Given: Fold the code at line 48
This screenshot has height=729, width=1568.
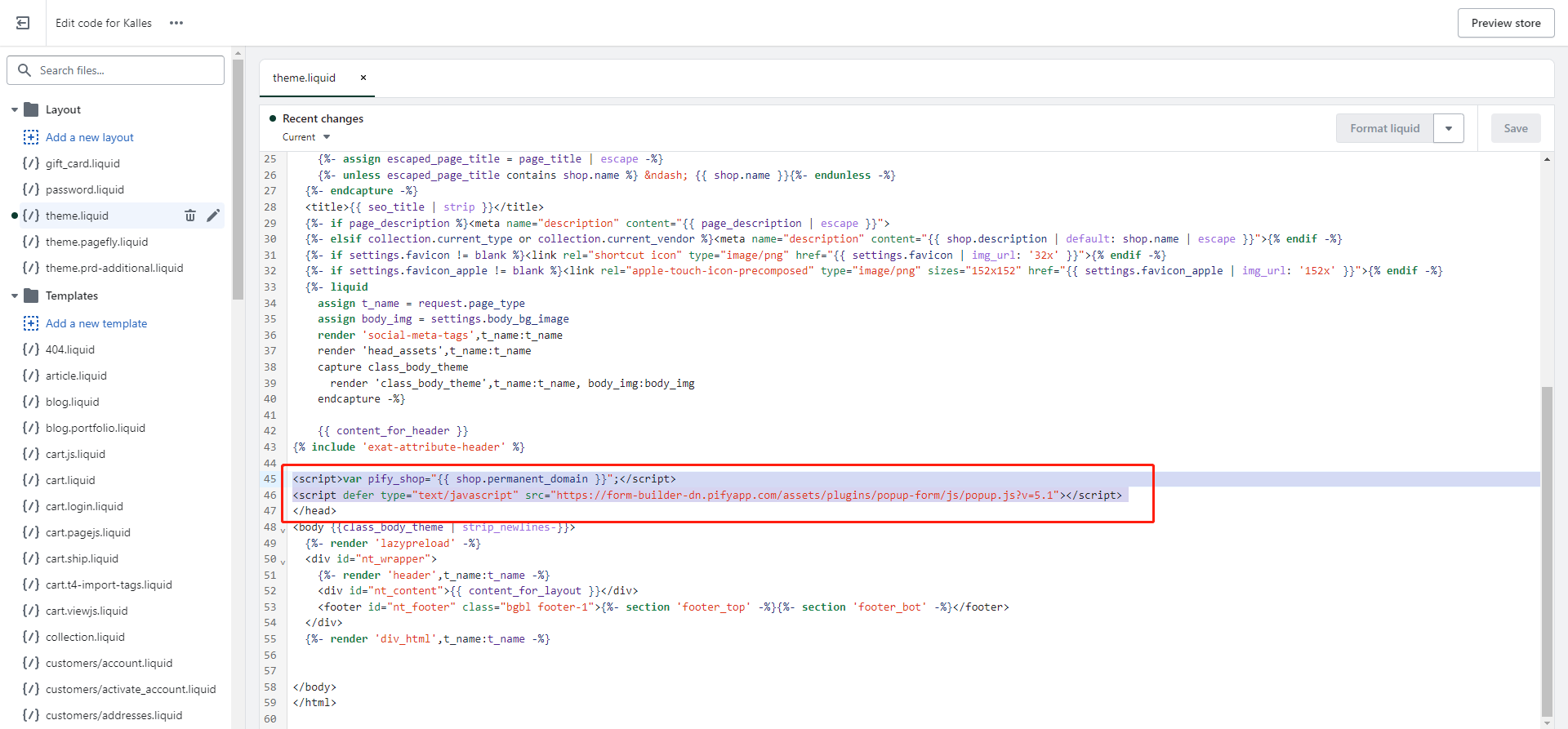Looking at the screenshot, I should 283,530.
